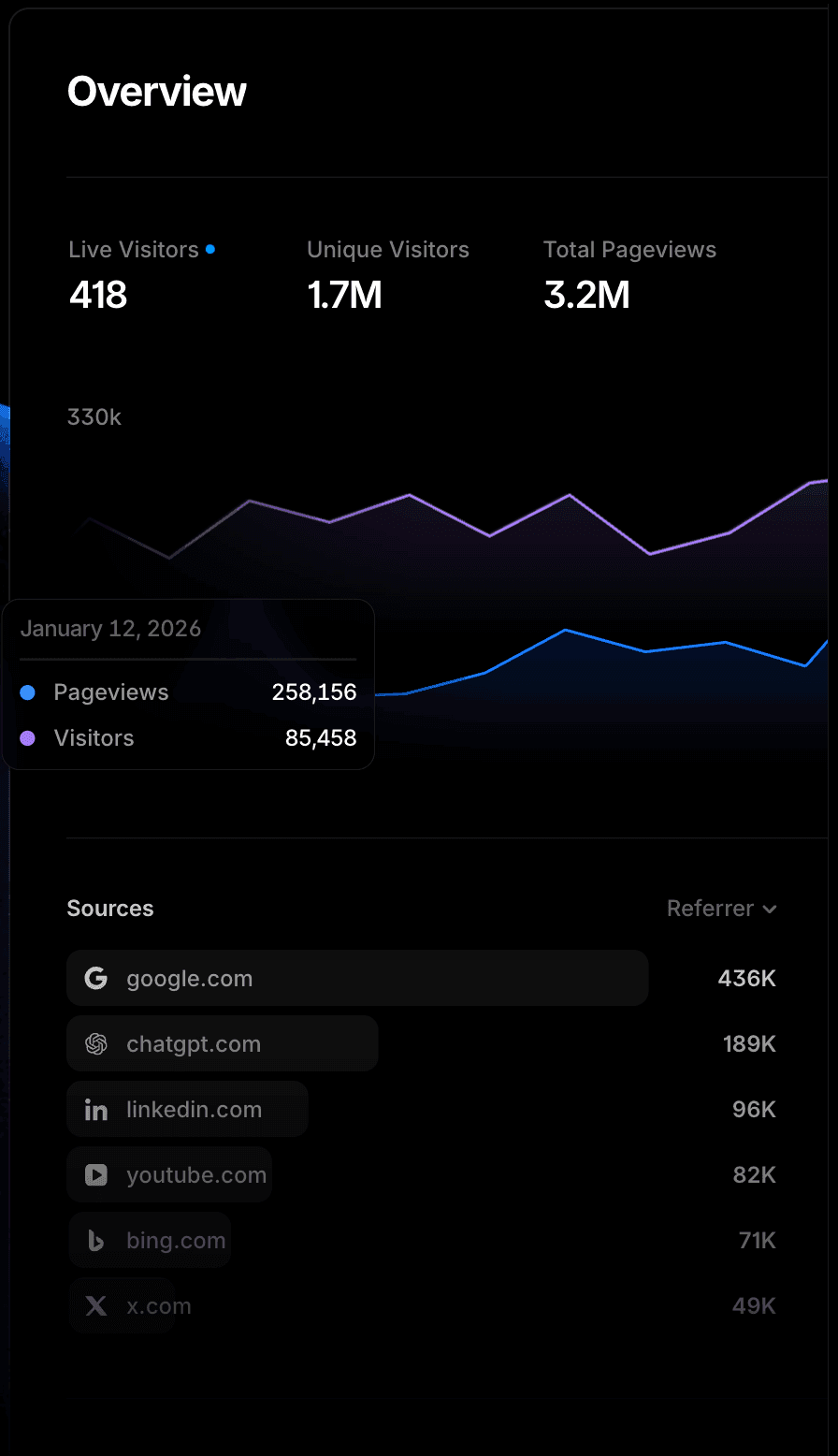Click the Live Visitors metric label
Image resolution: width=838 pixels, height=1456 pixels.
(134, 250)
